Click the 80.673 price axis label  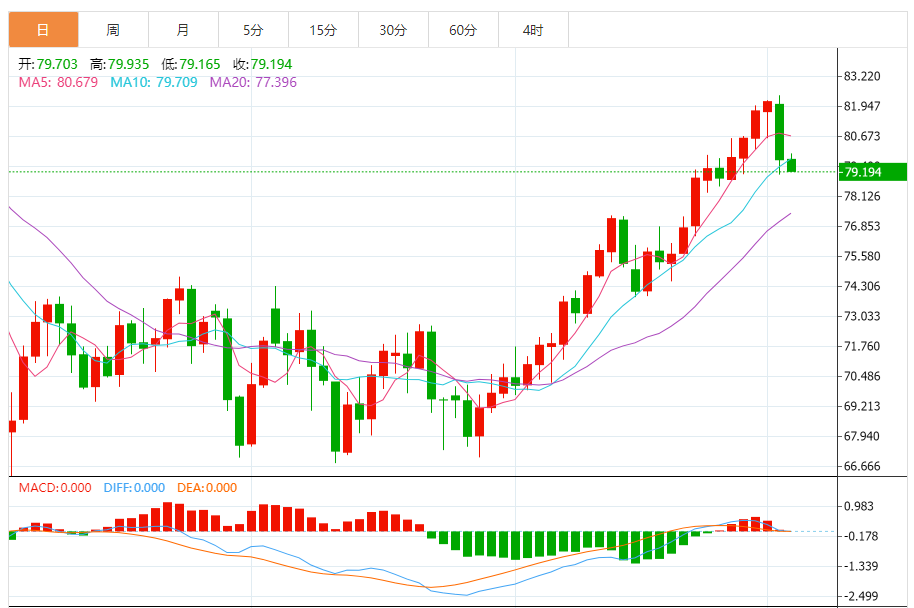pyautogui.click(x=862, y=136)
